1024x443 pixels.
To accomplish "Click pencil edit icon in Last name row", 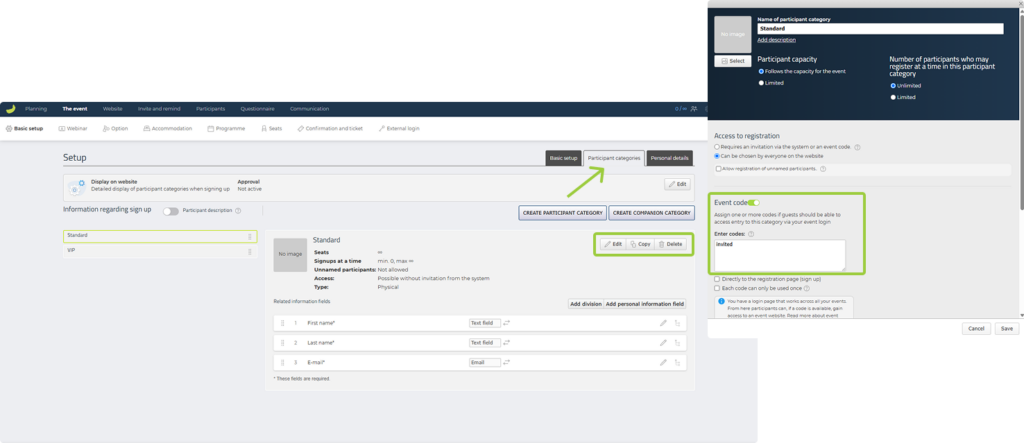I will (663, 342).
